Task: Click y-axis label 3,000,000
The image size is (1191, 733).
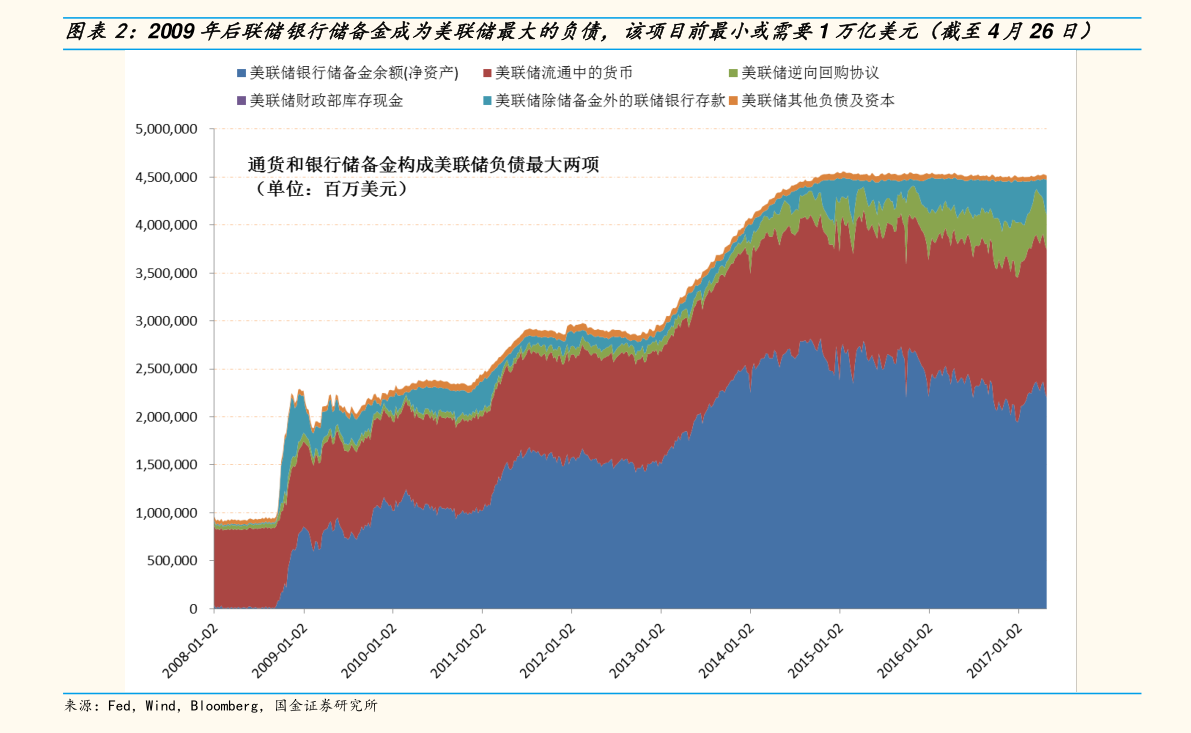Action: (x=166, y=321)
